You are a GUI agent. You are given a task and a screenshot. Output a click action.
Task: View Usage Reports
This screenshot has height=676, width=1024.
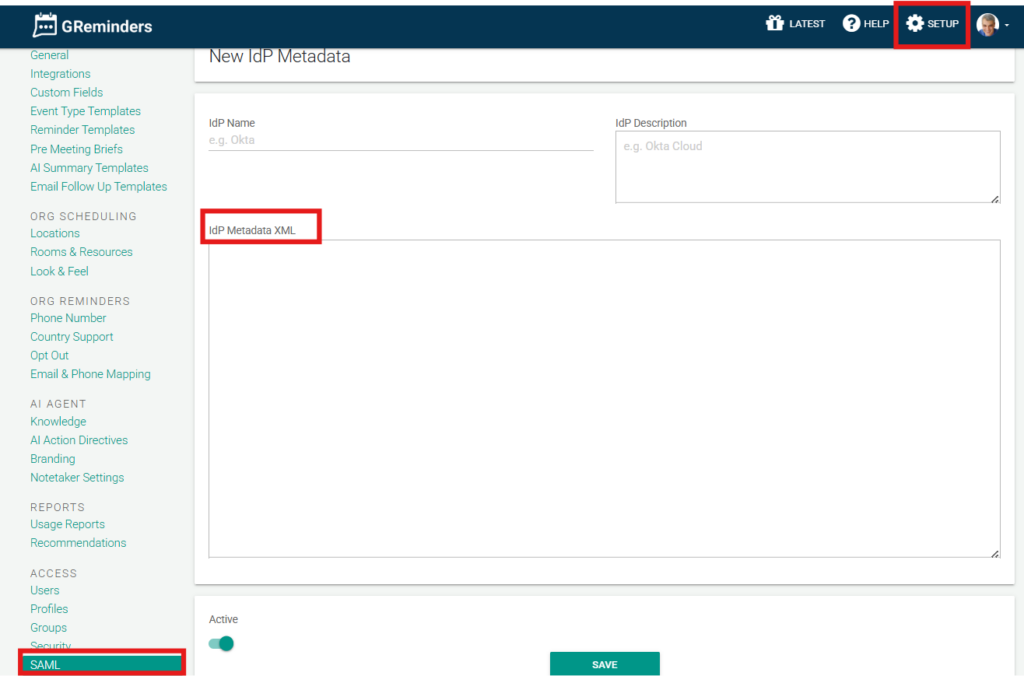click(67, 524)
